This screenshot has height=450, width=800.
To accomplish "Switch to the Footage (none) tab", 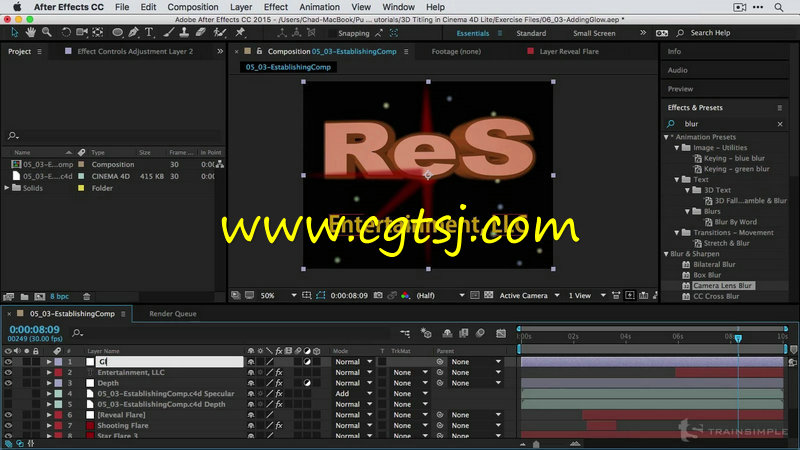I will [456, 52].
